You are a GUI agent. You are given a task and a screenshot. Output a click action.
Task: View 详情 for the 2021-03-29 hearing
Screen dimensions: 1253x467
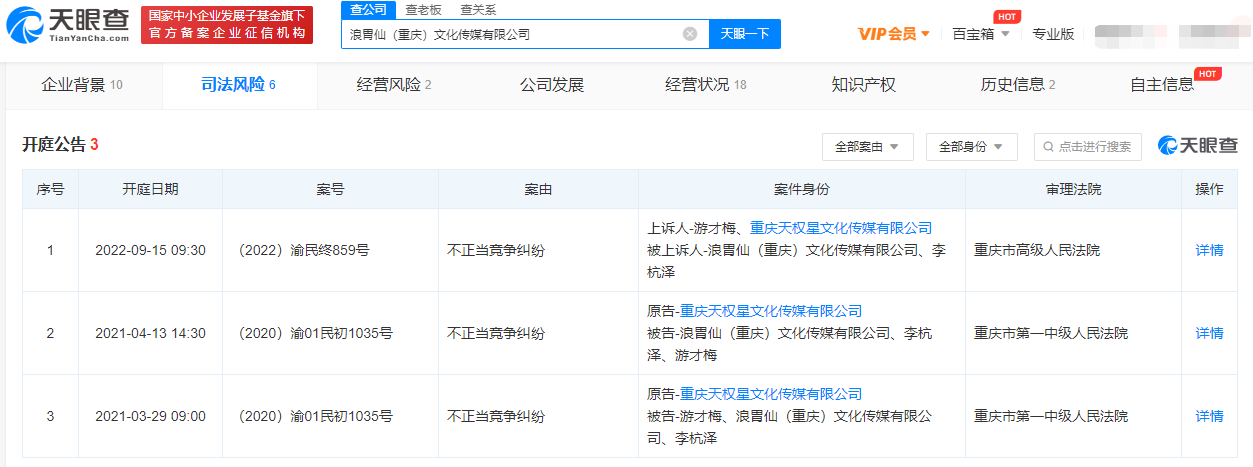(x=1209, y=416)
